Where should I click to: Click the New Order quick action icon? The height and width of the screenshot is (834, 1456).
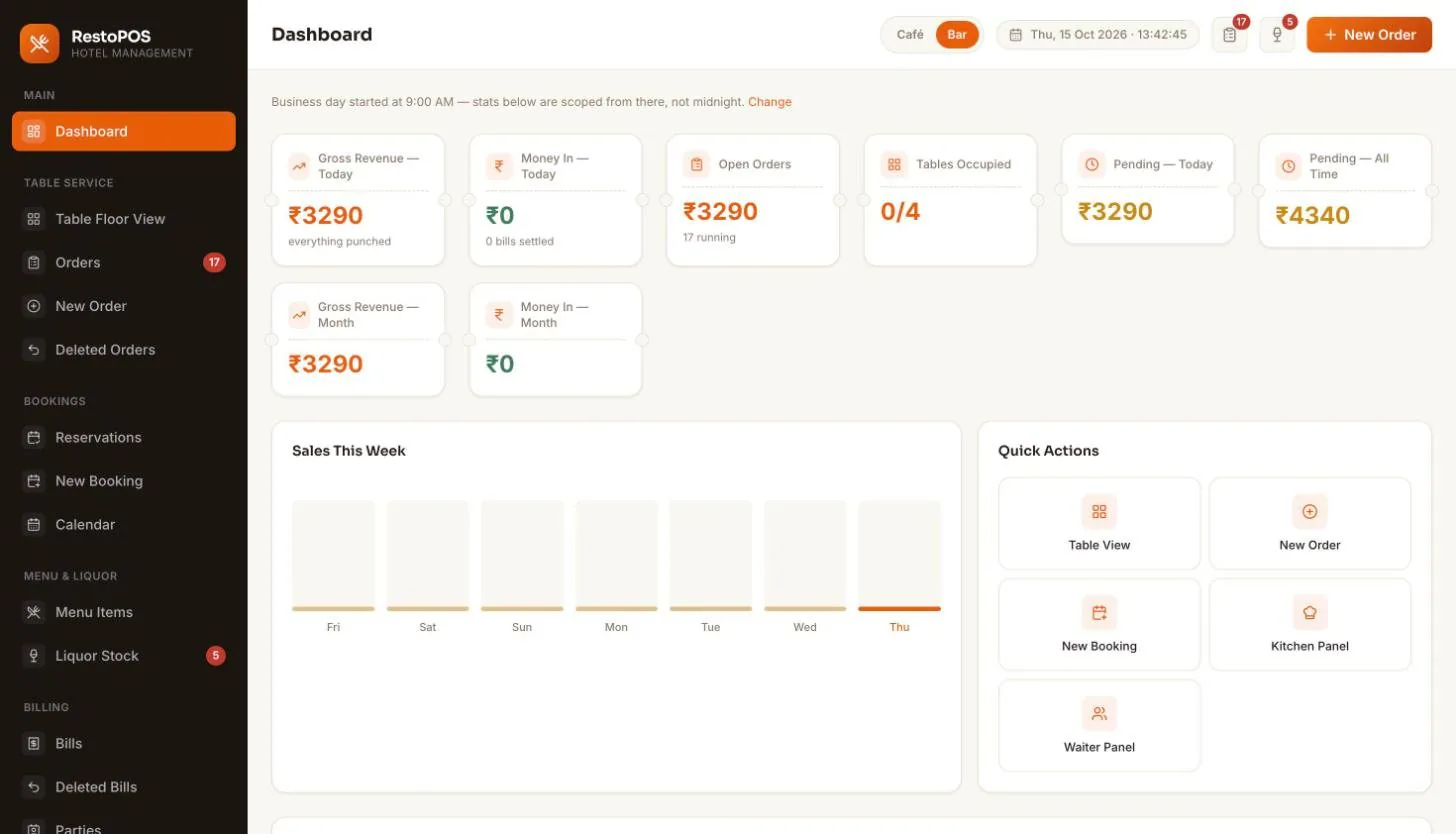click(x=1310, y=511)
